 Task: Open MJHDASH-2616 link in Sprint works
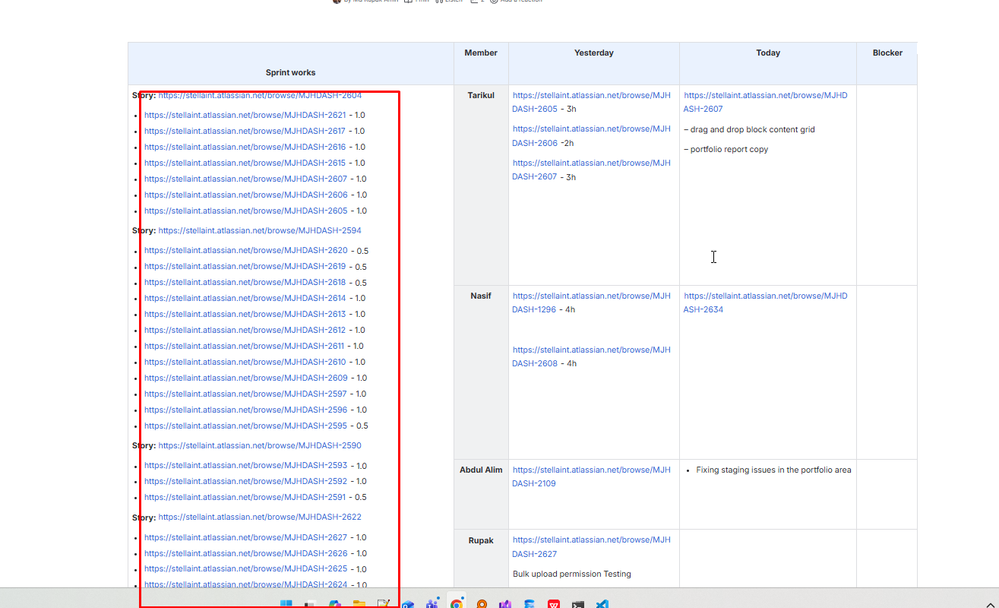click(x=245, y=147)
